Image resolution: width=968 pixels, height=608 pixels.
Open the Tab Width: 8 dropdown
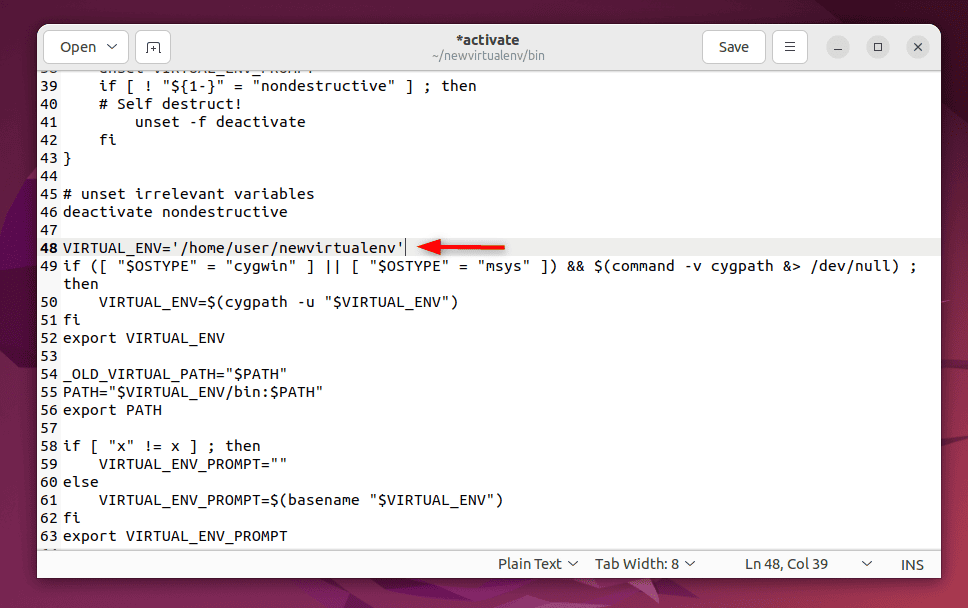[x=645, y=564]
